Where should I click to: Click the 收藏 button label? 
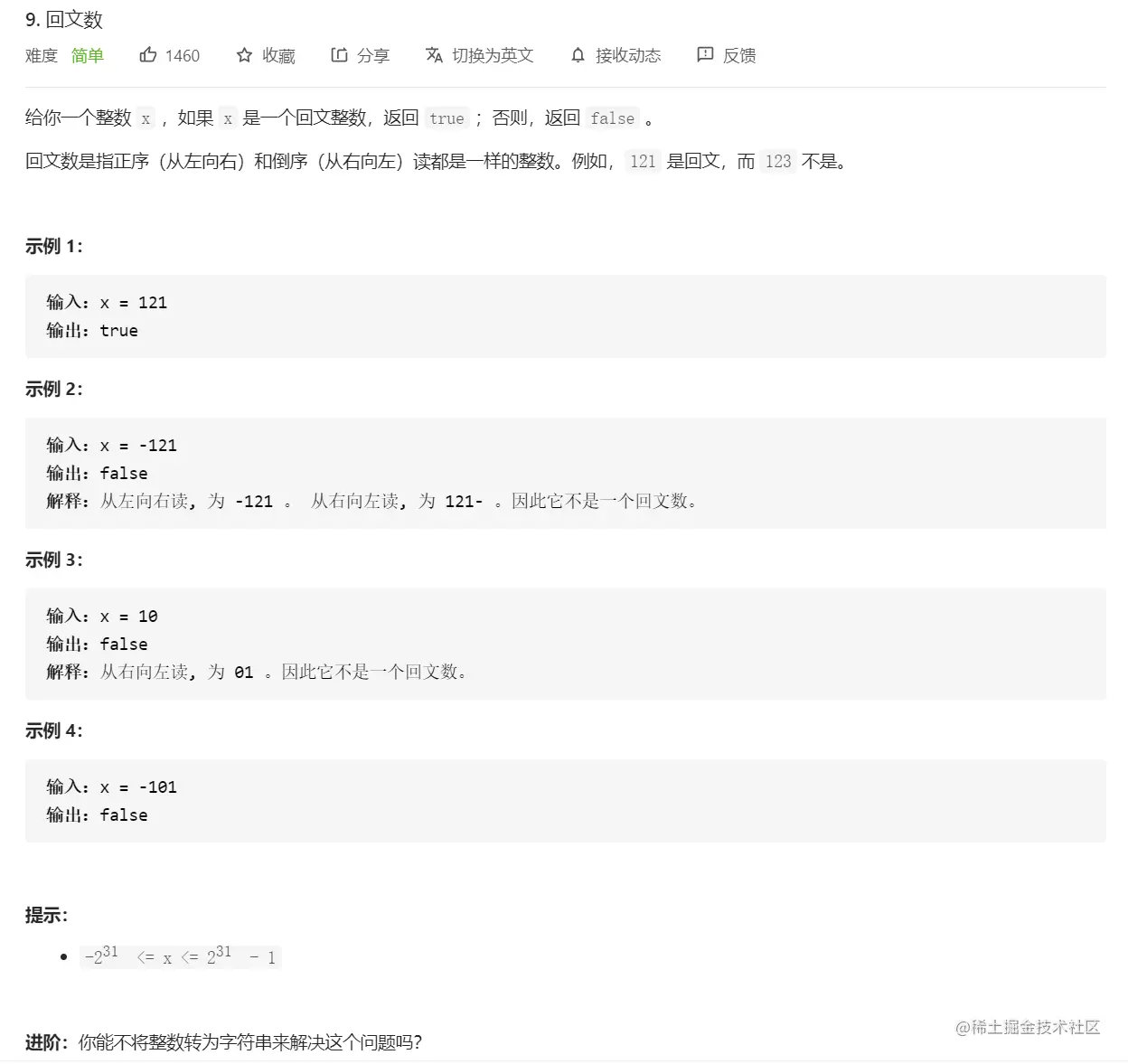(x=278, y=56)
